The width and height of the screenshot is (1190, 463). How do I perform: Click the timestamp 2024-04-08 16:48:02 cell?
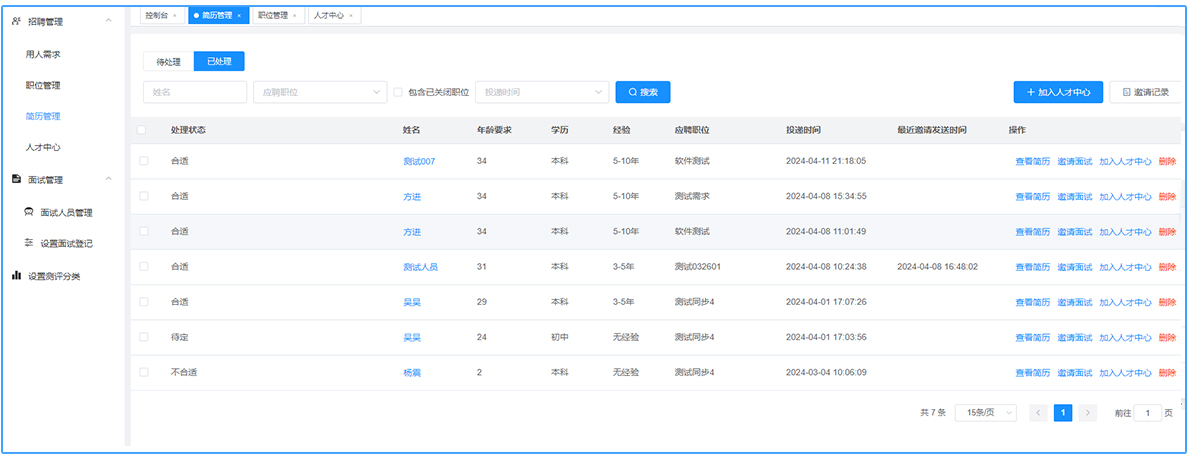point(937,266)
